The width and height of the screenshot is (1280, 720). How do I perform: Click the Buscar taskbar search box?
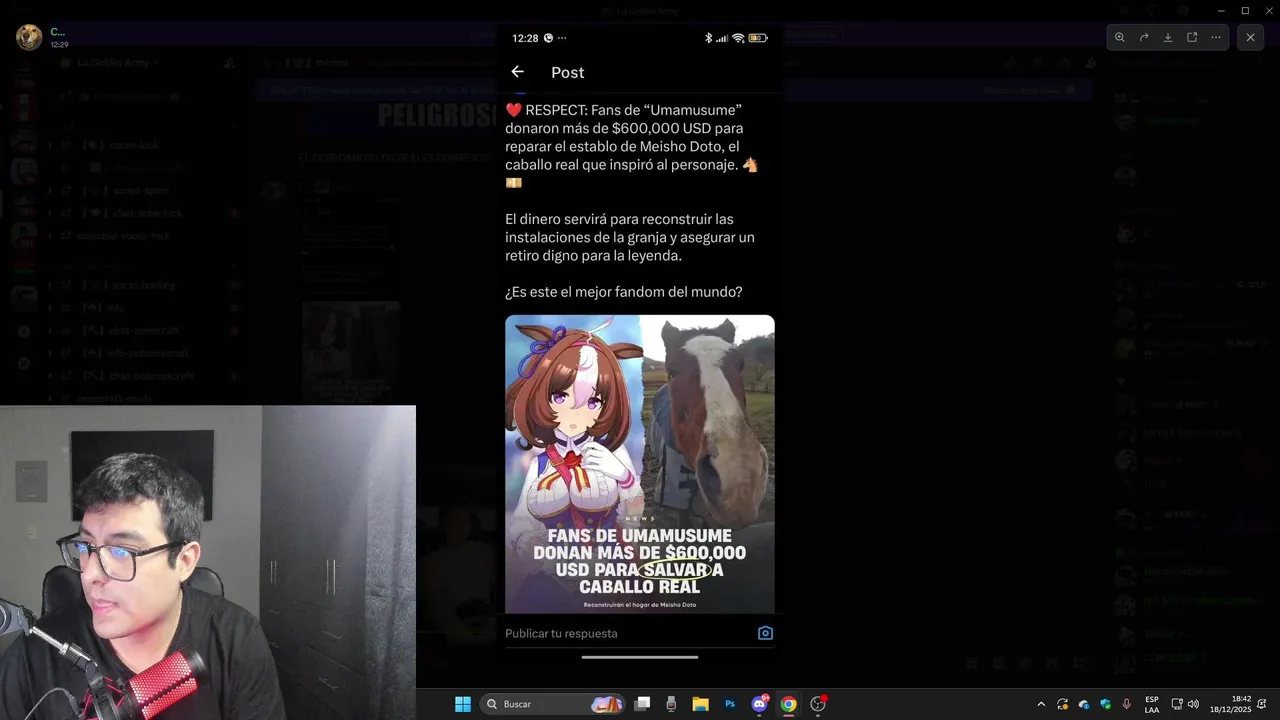(x=553, y=704)
